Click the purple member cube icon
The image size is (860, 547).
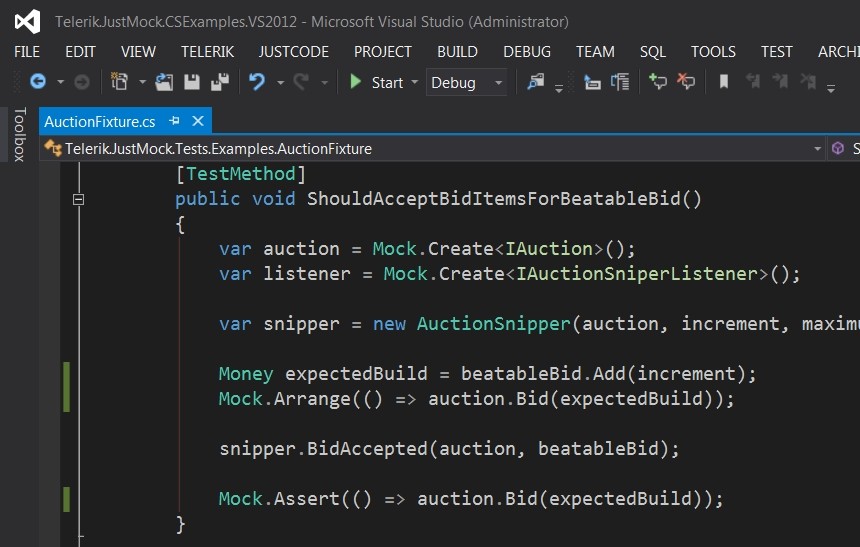click(838, 148)
